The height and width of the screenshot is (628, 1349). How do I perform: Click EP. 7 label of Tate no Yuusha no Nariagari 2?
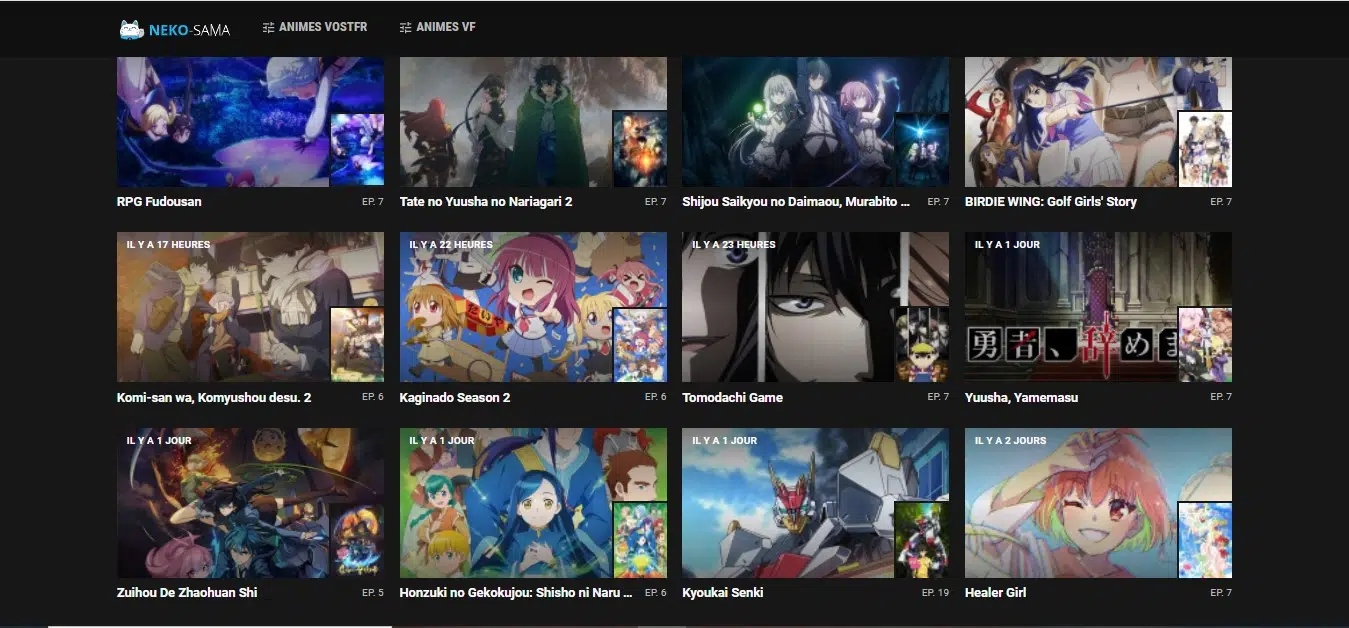pos(656,202)
